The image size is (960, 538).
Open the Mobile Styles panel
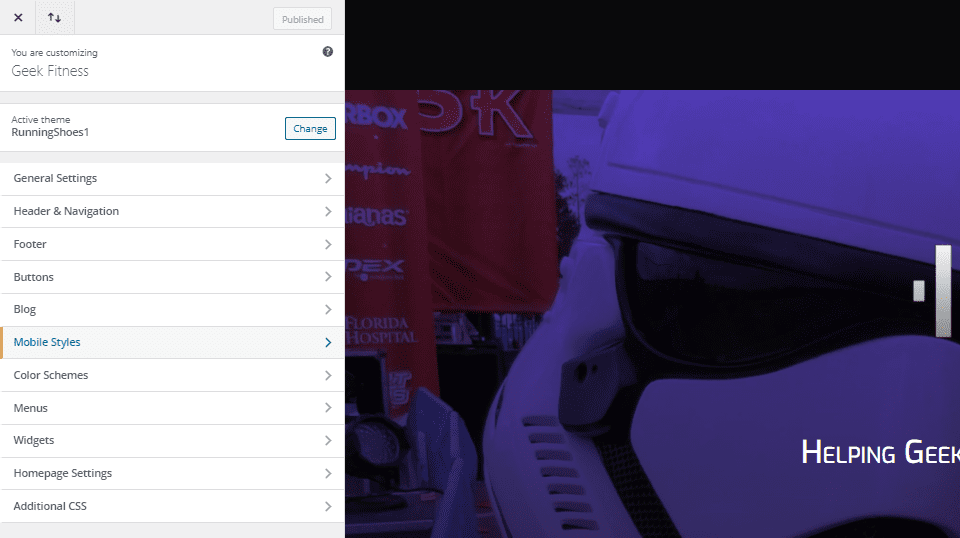(x=172, y=343)
